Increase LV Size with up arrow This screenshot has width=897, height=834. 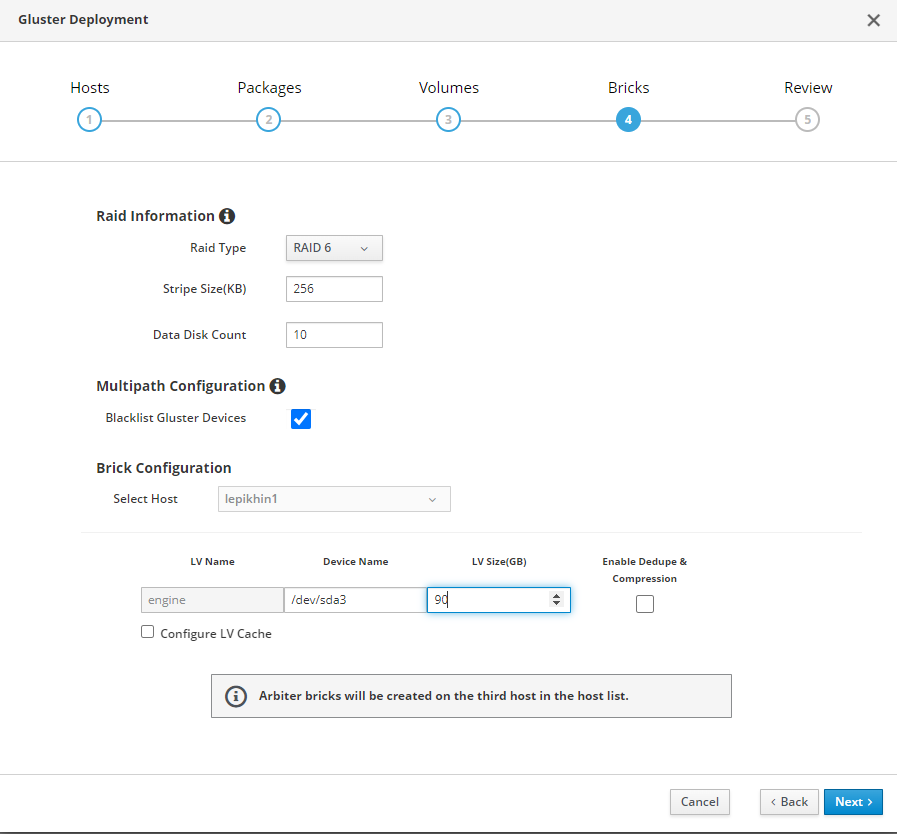click(x=556, y=595)
